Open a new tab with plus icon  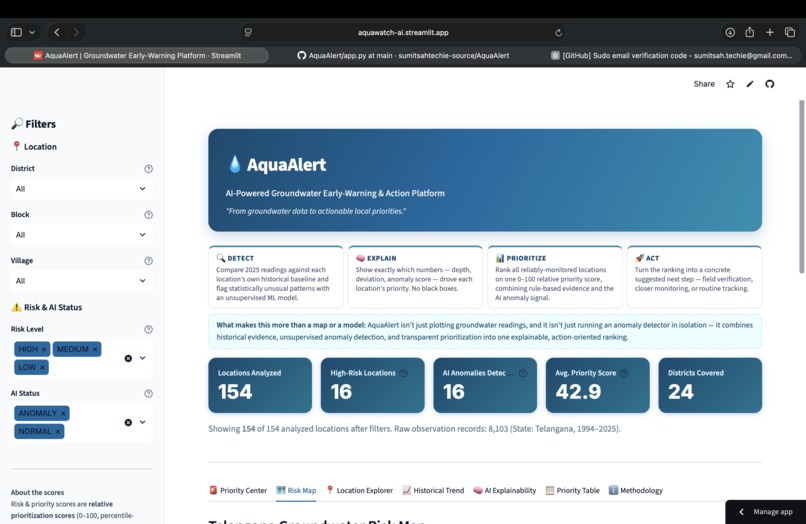click(770, 32)
